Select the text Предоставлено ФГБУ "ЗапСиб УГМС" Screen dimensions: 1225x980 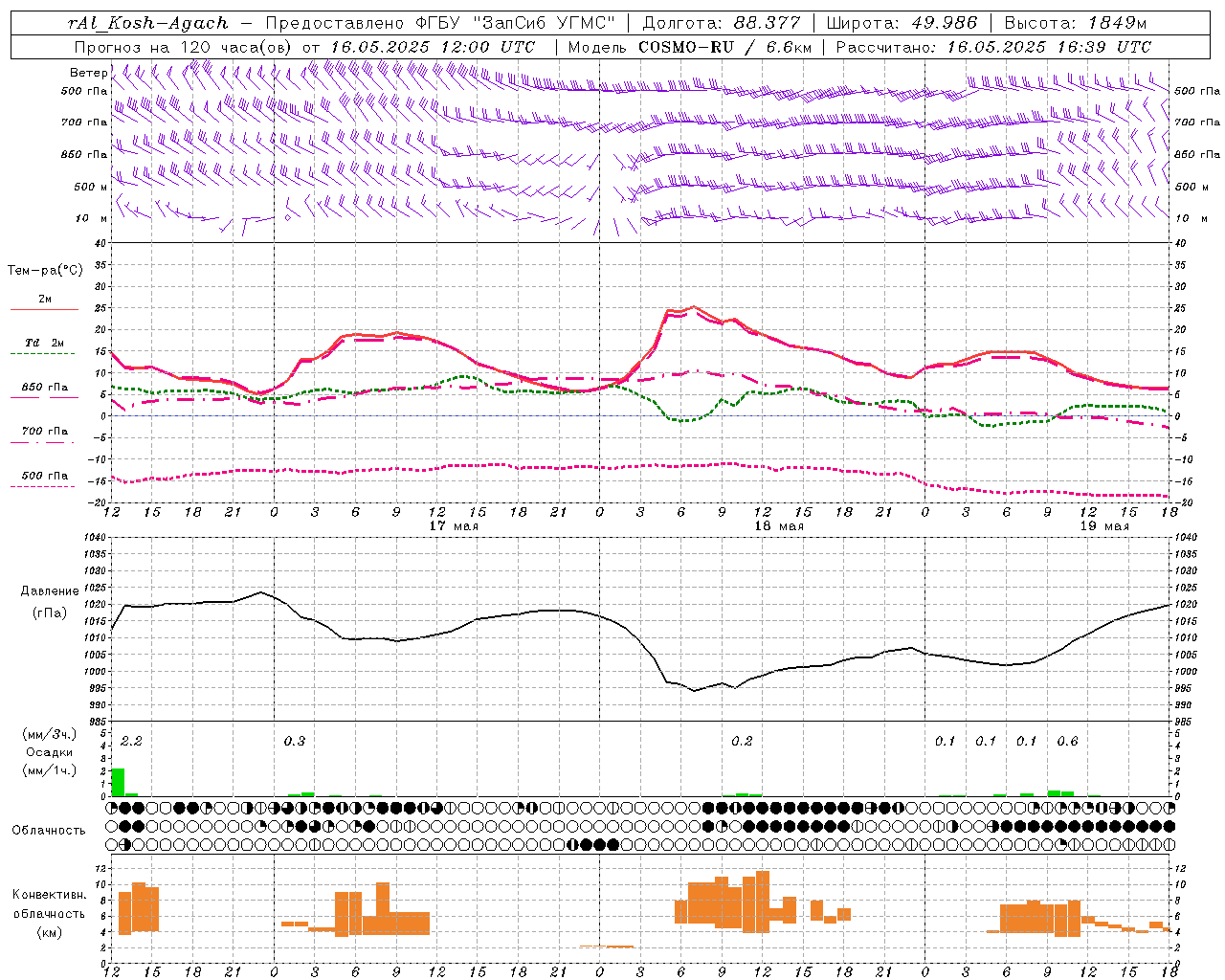point(440,23)
